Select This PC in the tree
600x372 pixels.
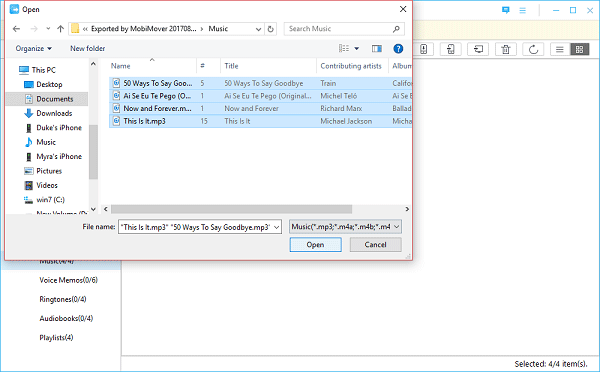43,70
